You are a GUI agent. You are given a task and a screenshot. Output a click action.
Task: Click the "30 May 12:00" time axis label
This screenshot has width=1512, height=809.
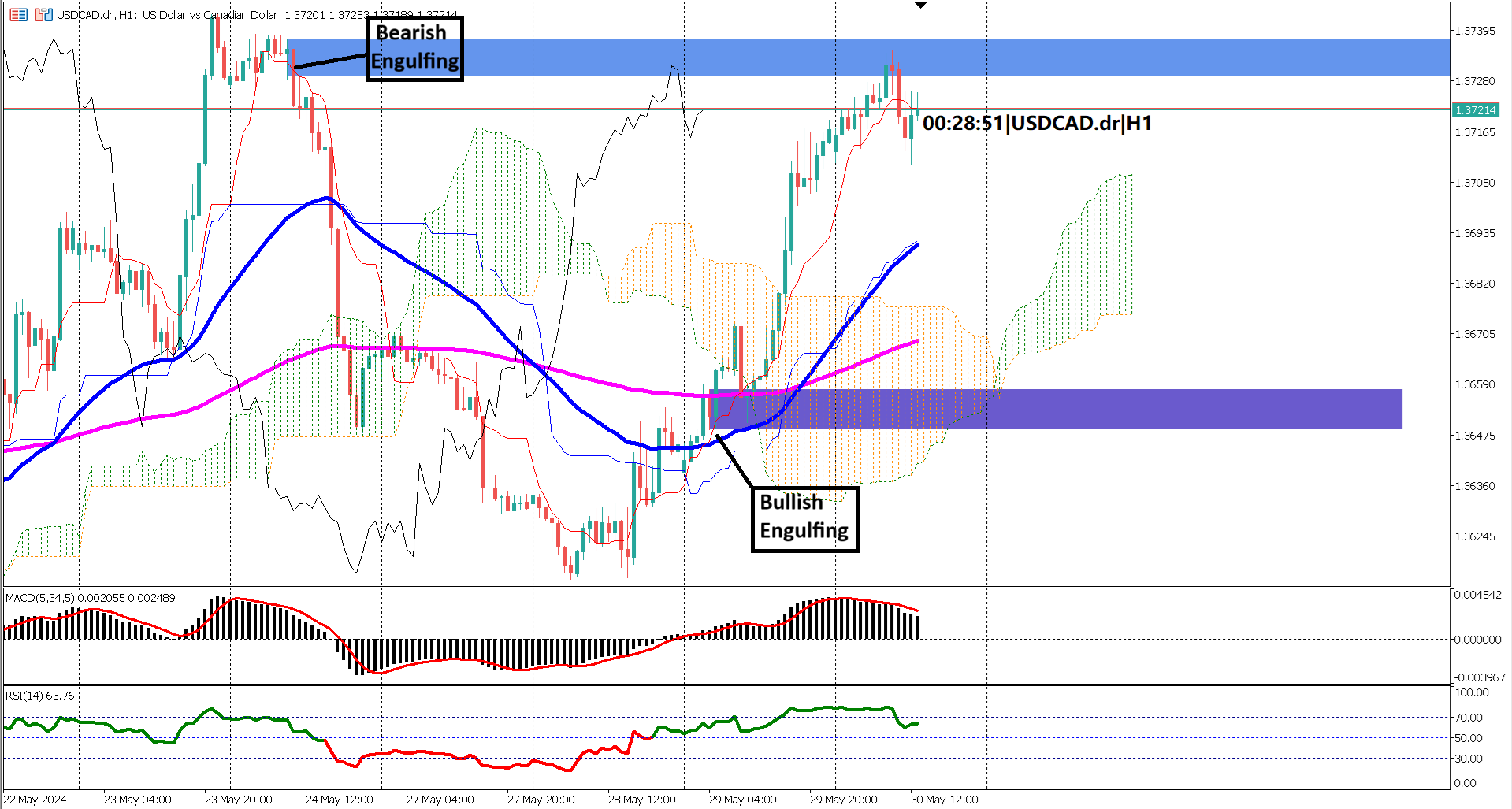tap(943, 799)
